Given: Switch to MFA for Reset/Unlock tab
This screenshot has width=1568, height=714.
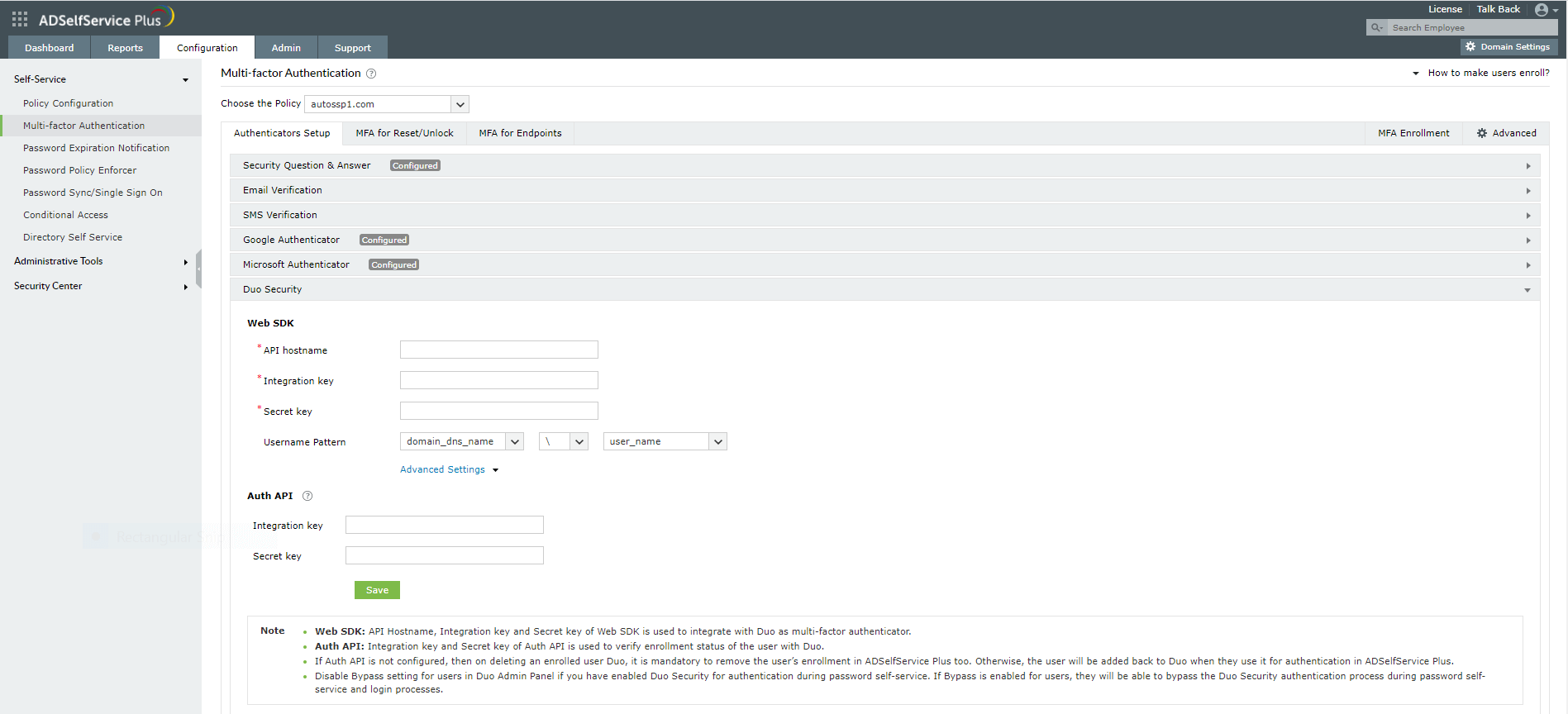Looking at the screenshot, I should (404, 133).
